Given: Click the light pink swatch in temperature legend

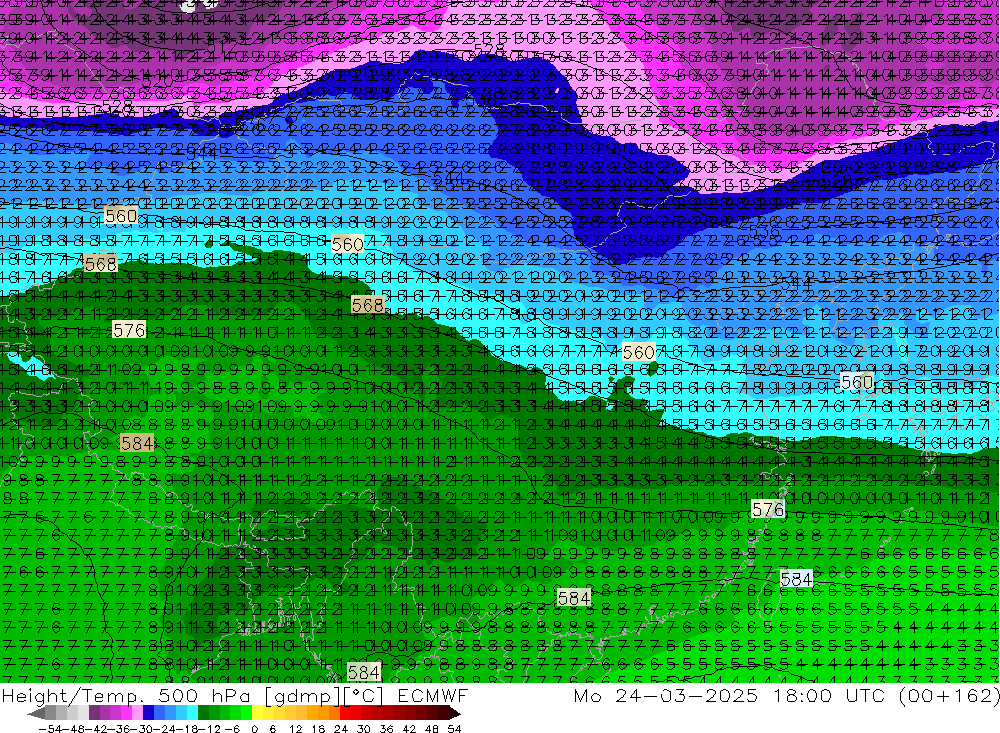Looking at the screenshot, I should coord(137,714).
